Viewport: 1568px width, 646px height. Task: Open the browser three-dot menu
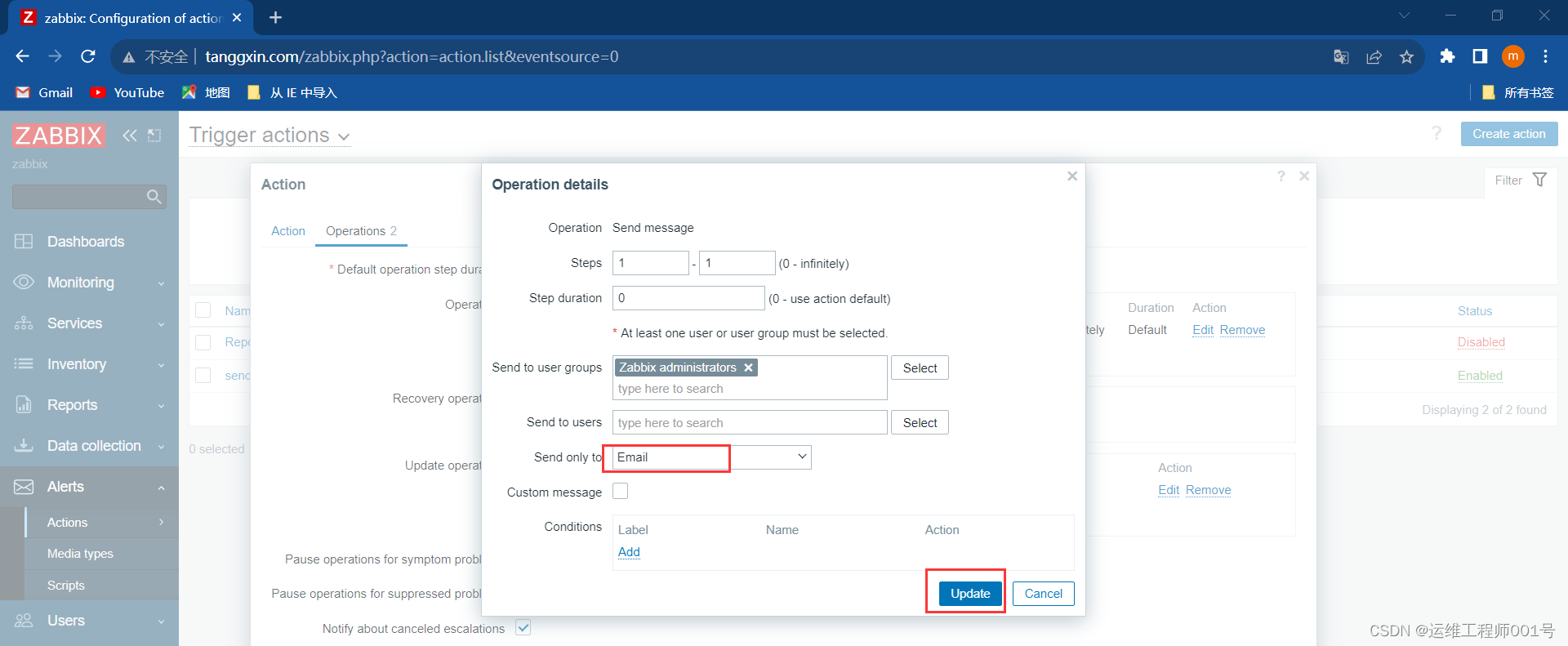(1545, 56)
